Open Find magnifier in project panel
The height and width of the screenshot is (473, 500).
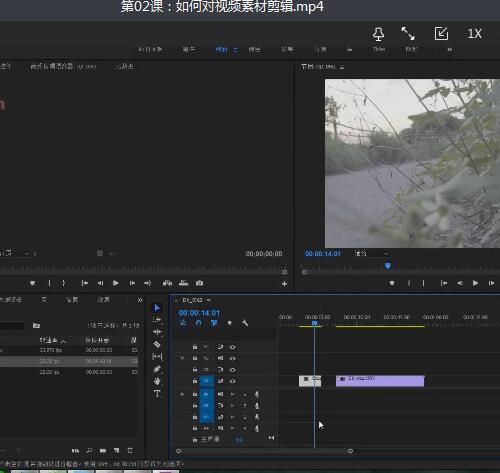[89, 450]
